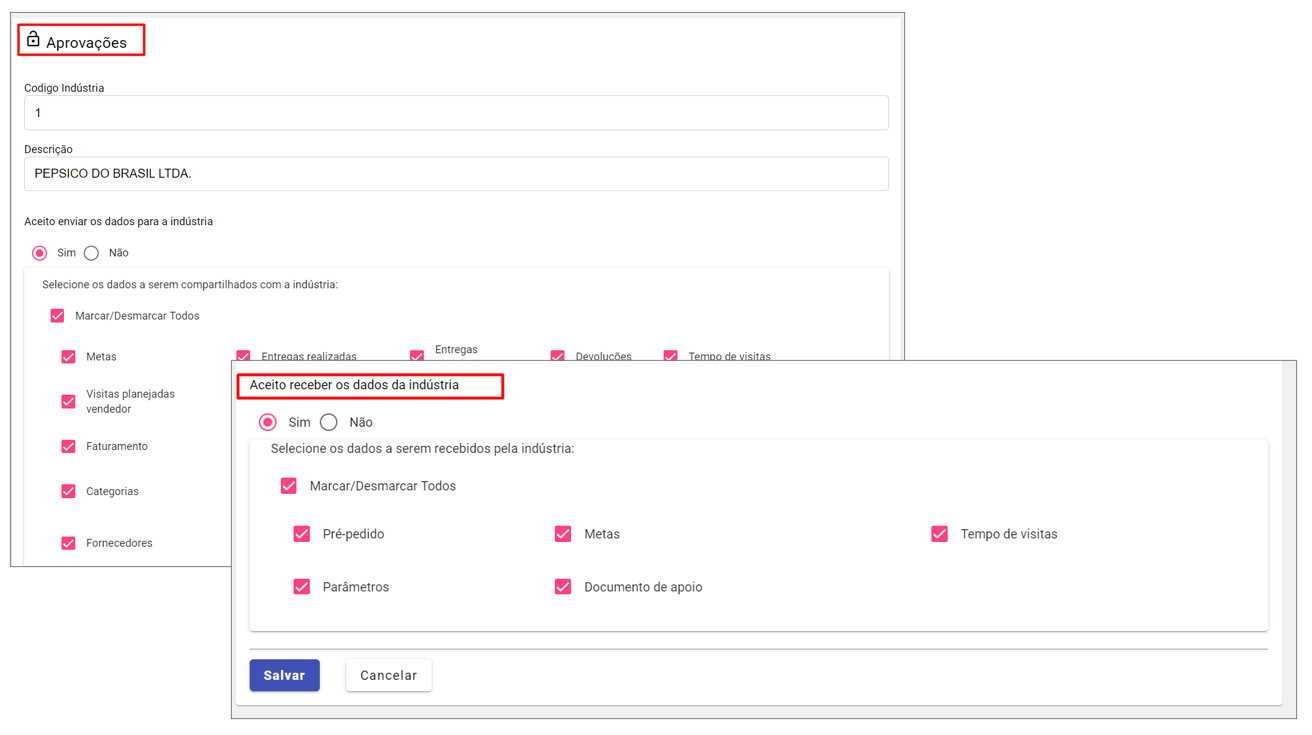Uncheck the Faturamento checkbox

[69, 446]
